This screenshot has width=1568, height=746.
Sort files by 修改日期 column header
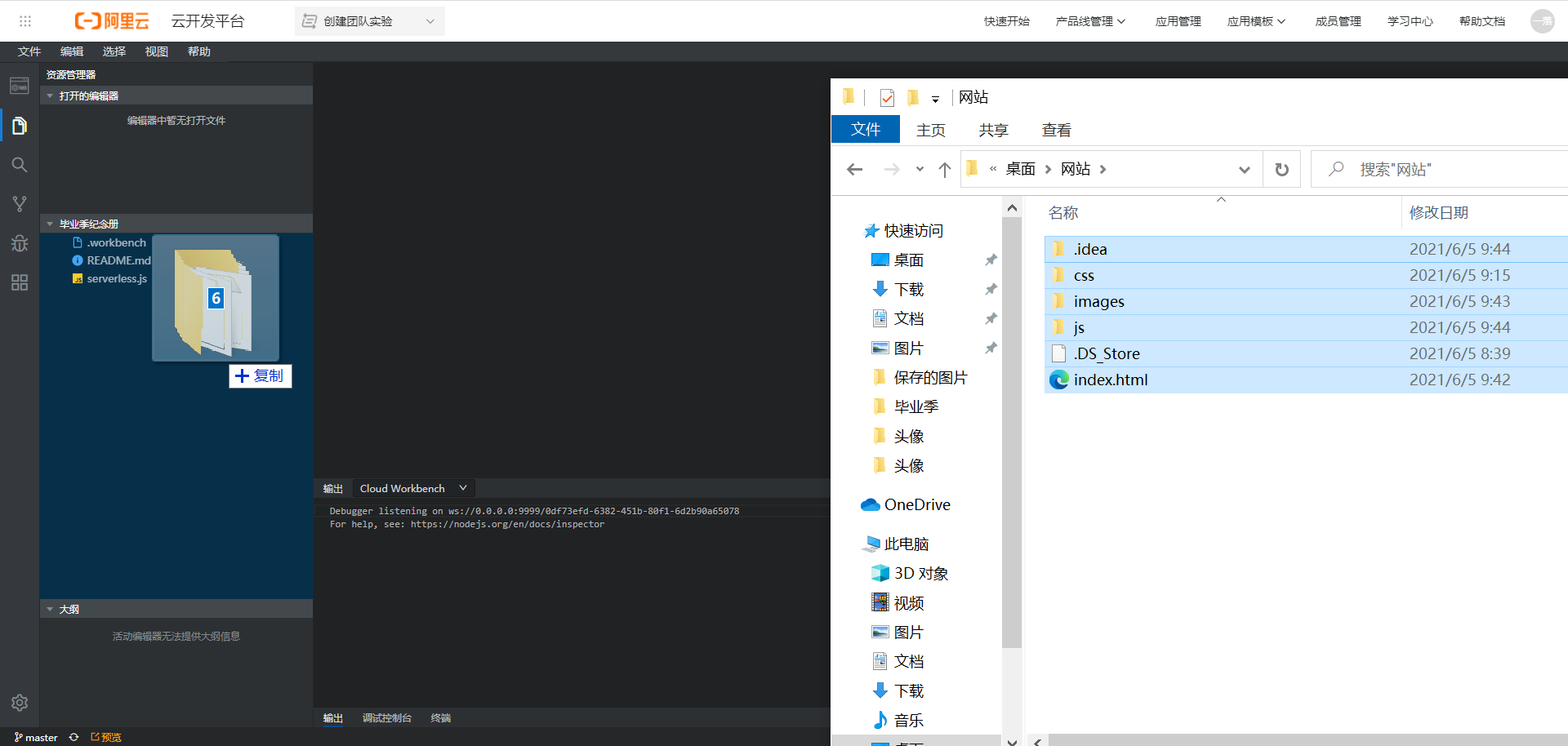(1439, 212)
